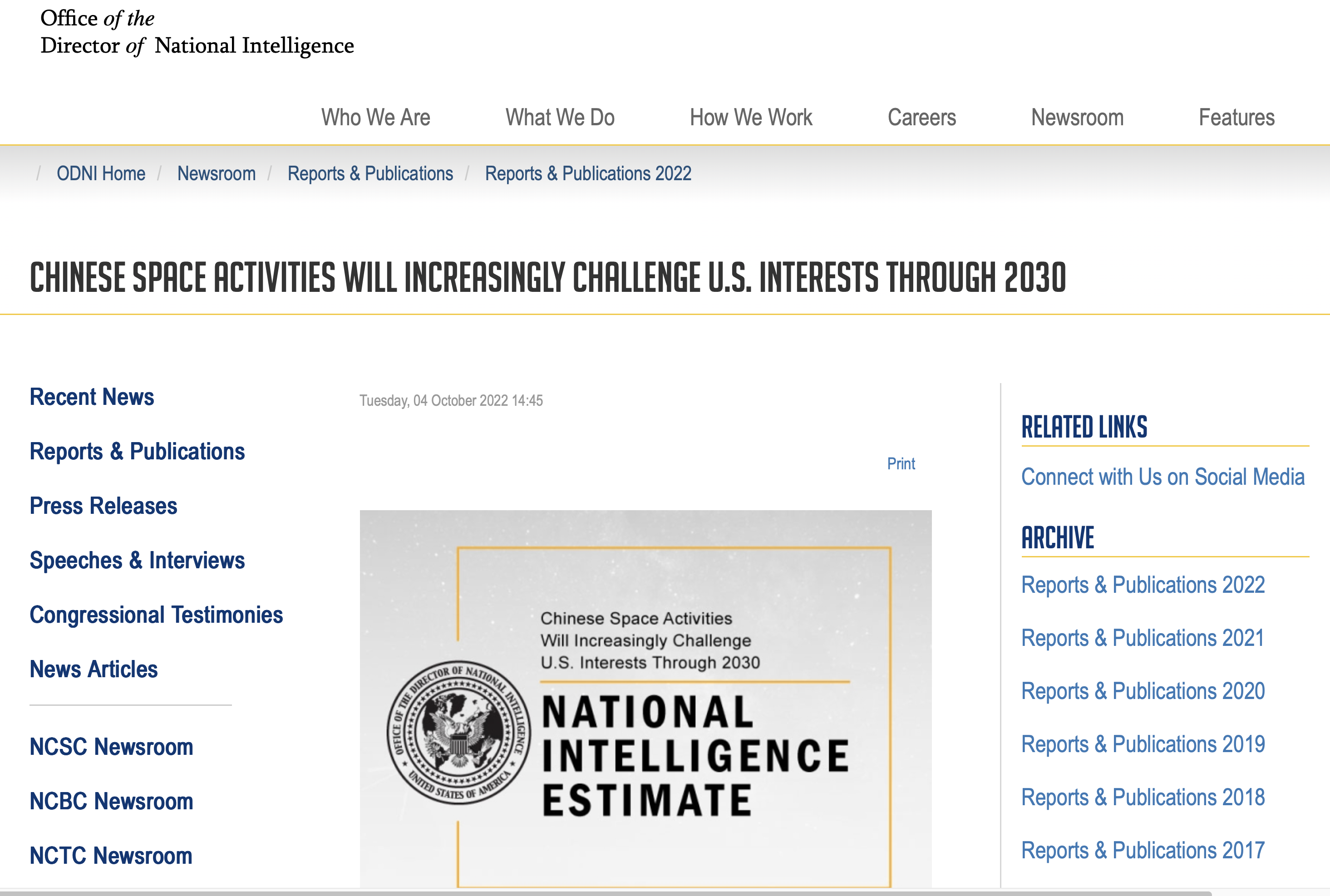Open the Office of the Director of National Intelligence logo
1330x896 pixels.
pyautogui.click(x=197, y=33)
